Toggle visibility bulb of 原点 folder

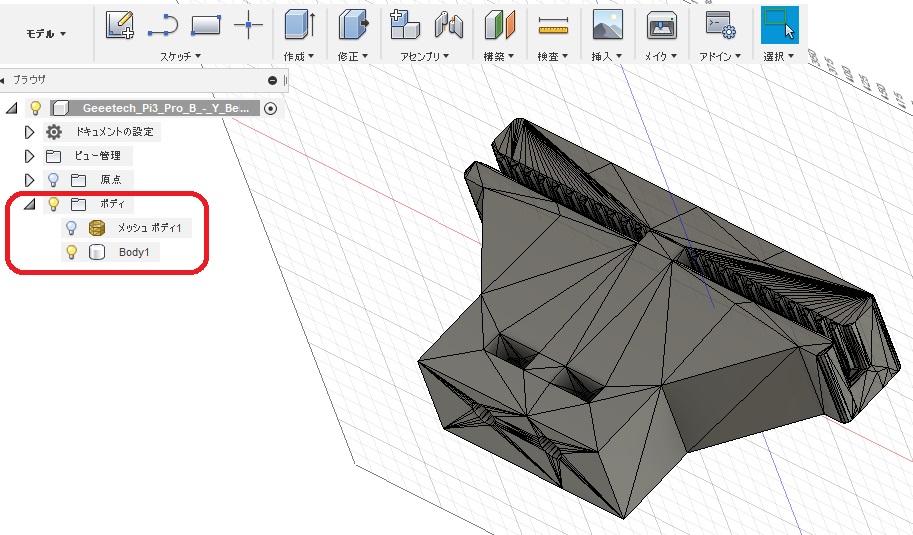53,180
